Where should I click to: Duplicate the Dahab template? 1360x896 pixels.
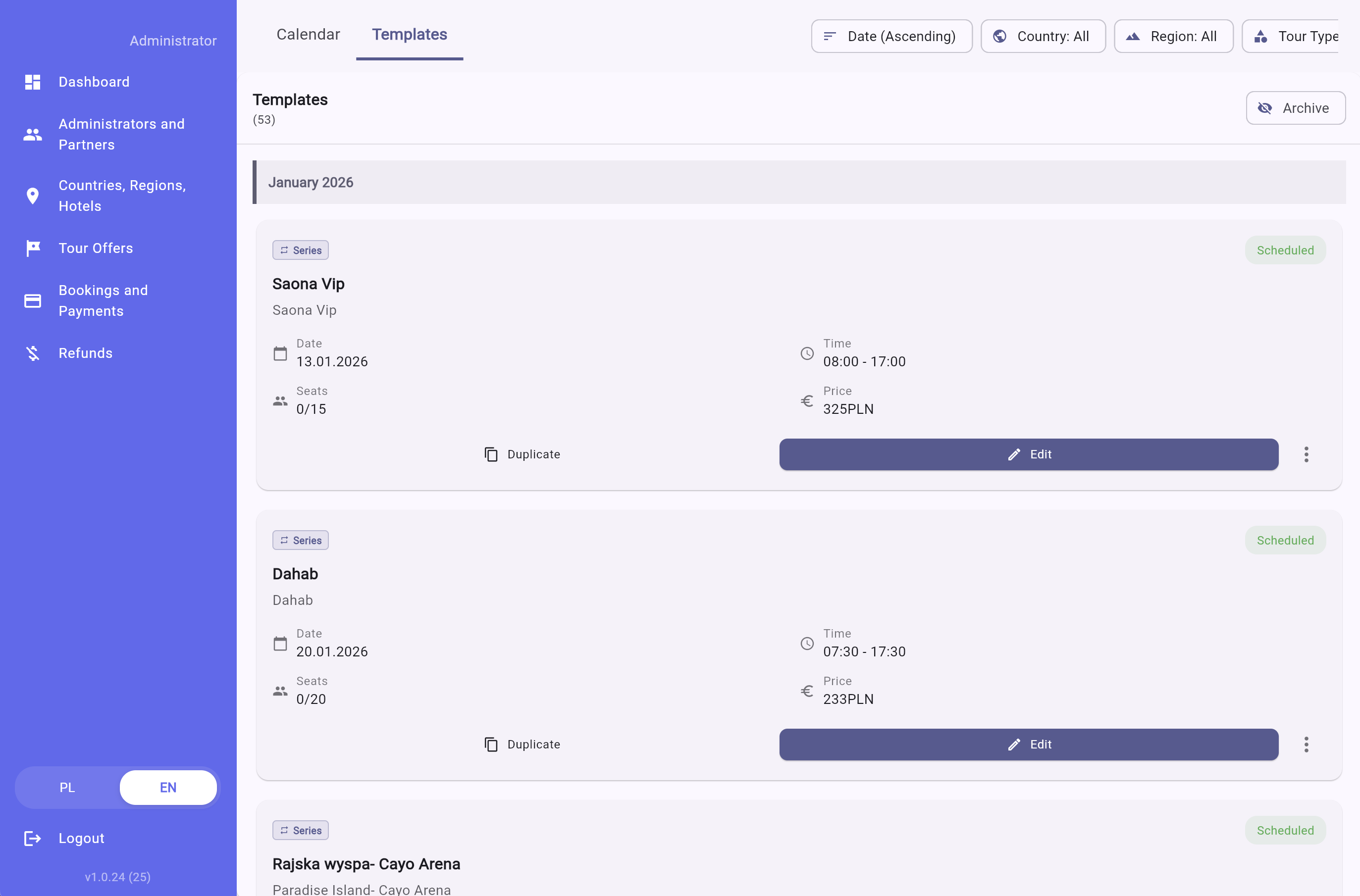coord(522,745)
